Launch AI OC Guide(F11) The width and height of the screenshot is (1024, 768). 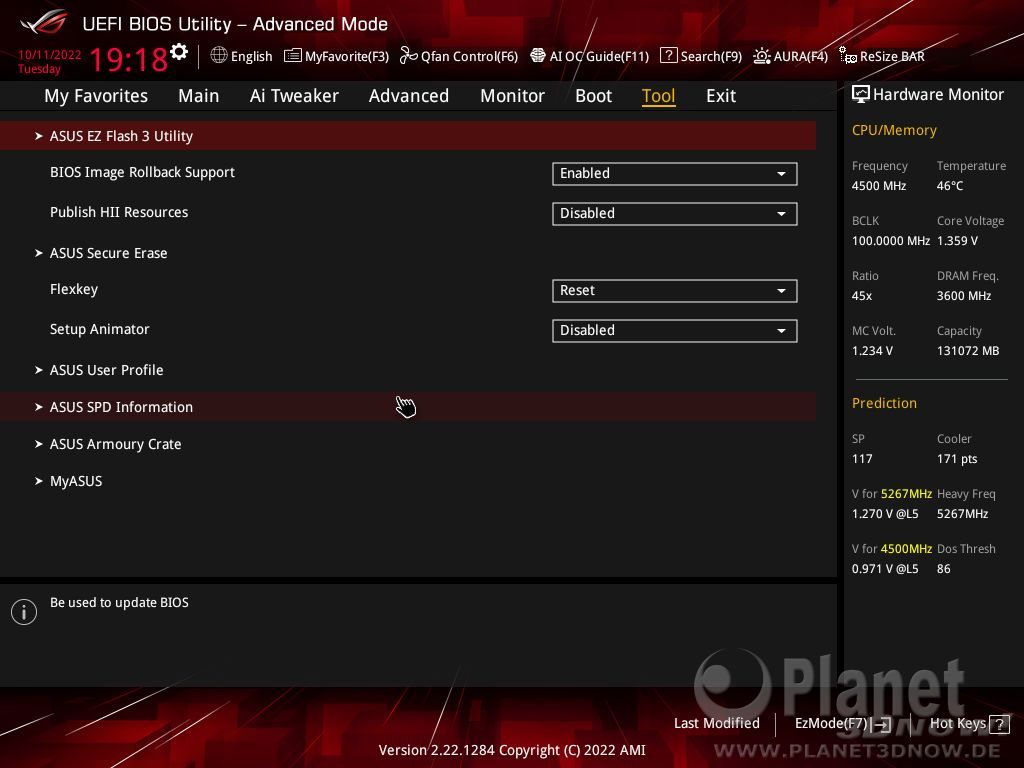click(590, 56)
